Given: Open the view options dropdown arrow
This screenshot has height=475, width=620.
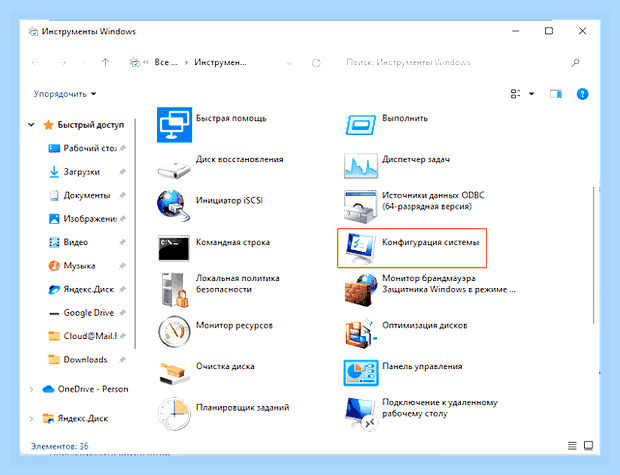Looking at the screenshot, I should tap(531, 94).
